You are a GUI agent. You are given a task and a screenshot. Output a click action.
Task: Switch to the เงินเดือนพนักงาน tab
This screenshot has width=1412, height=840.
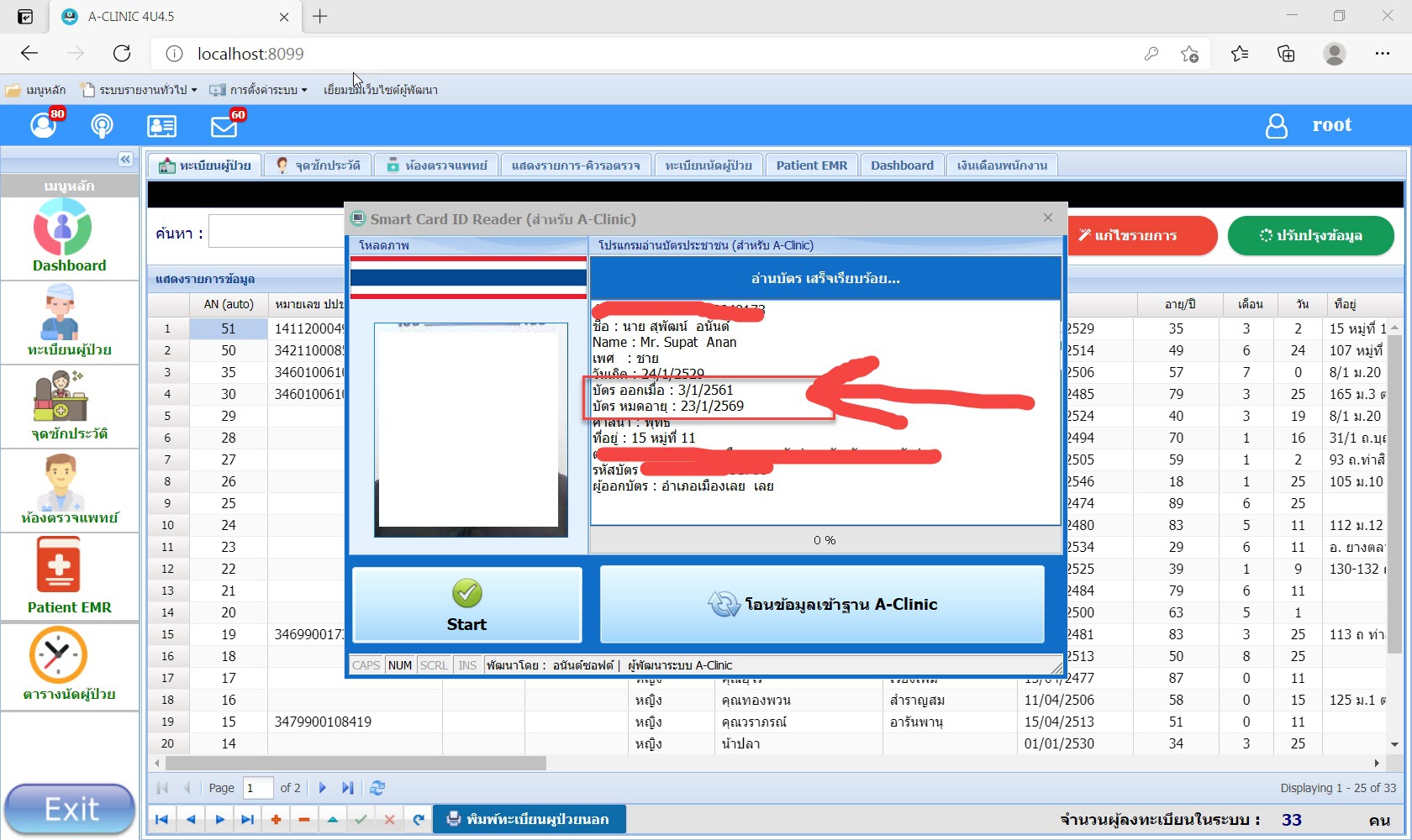[1002, 165]
